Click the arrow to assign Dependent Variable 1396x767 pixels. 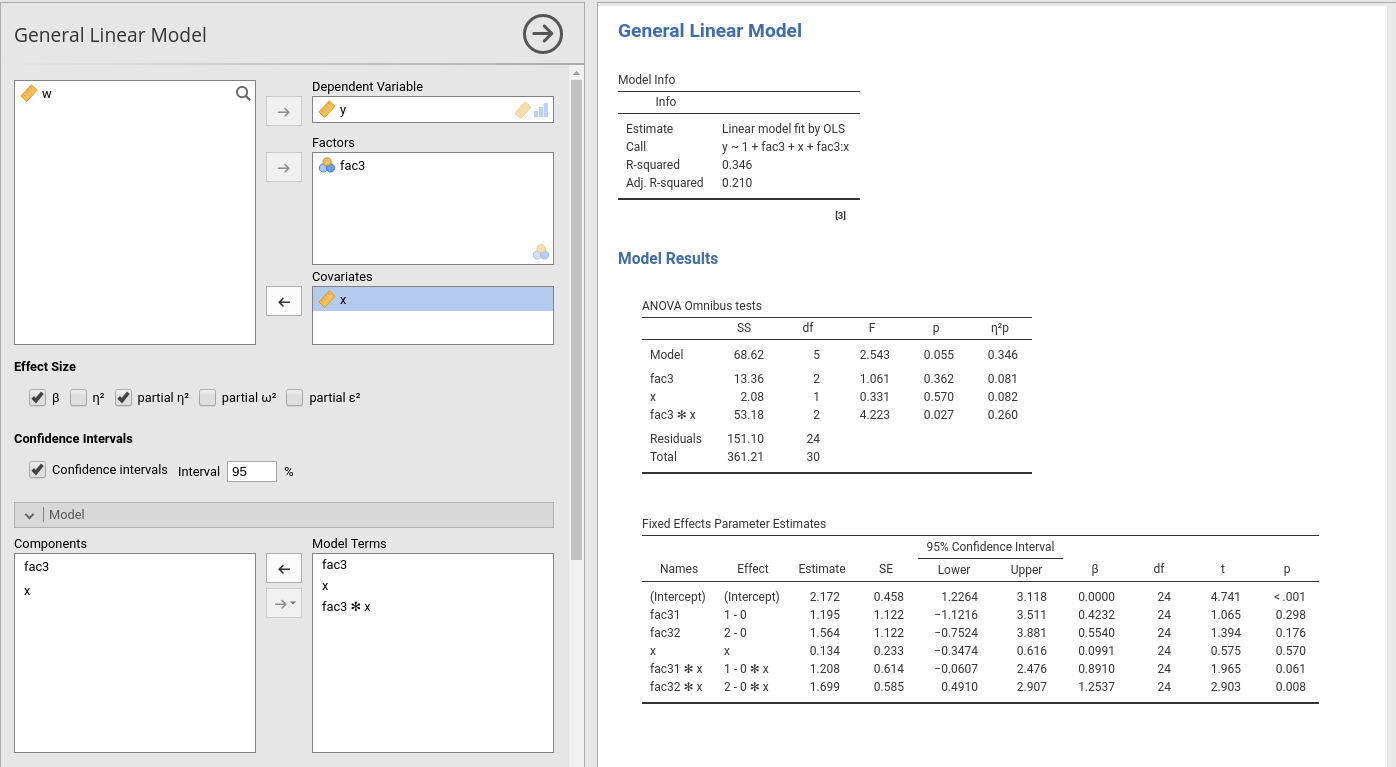(x=284, y=111)
